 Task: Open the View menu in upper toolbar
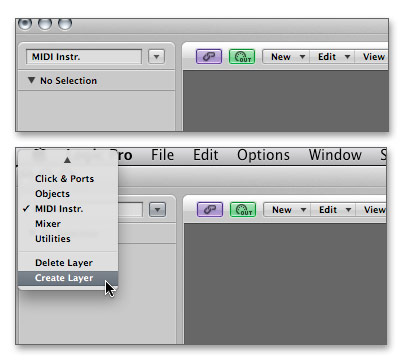(371, 57)
